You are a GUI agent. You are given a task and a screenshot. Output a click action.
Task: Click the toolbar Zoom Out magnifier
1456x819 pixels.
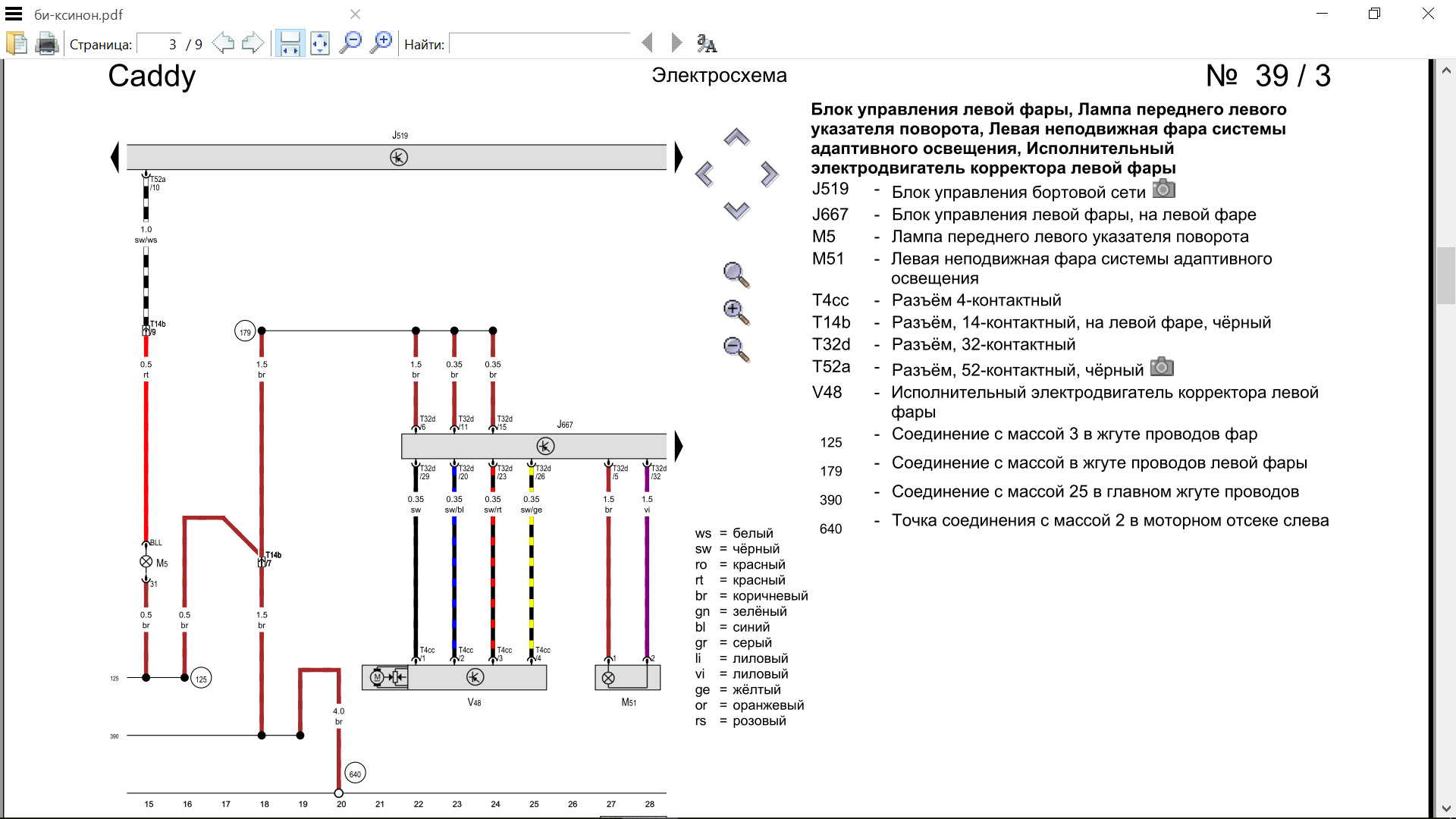coord(350,42)
